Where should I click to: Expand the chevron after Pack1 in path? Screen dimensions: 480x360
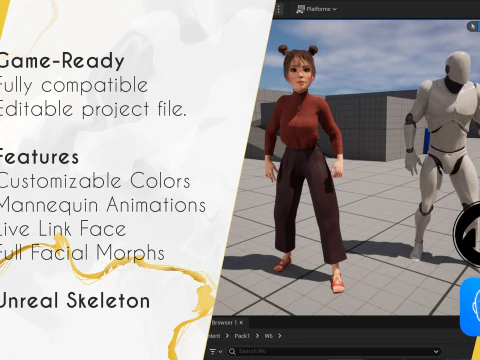pyautogui.click(x=257, y=336)
